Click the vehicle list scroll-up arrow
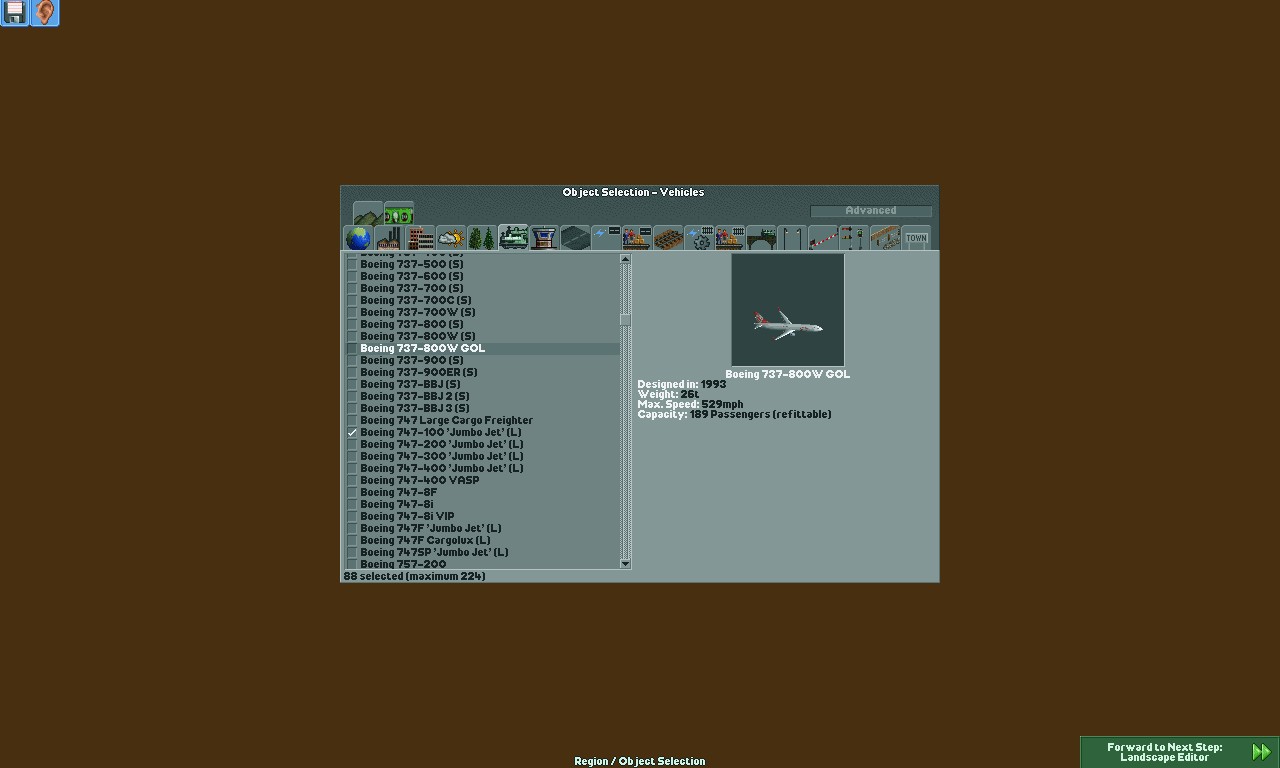The height and width of the screenshot is (768, 1280). pyautogui.click(x=625, y=259)
